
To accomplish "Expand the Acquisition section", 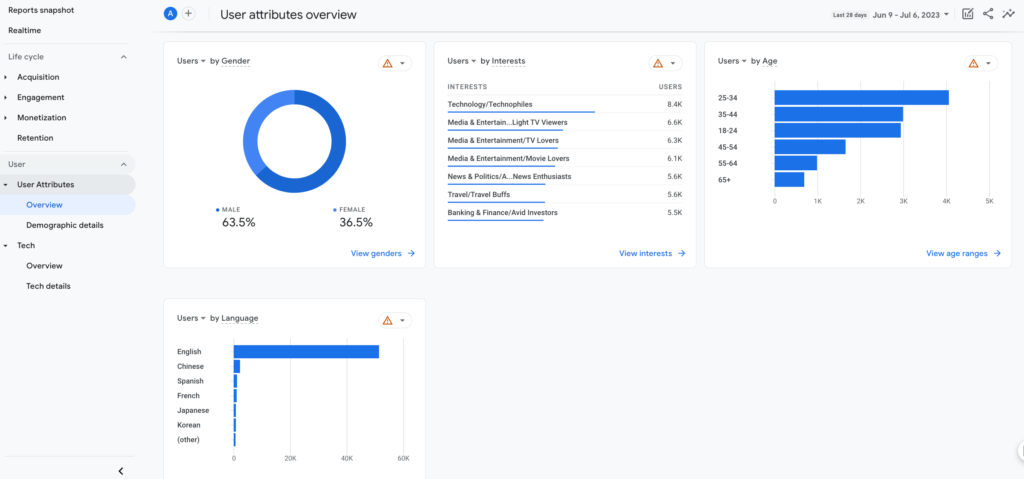I will click(x=39, y=77).
